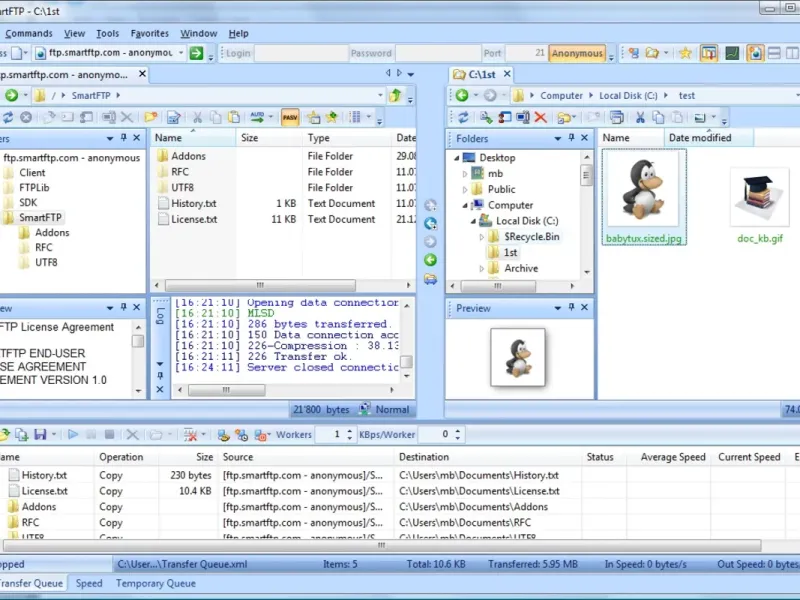
Task: Open the View menu
Action: tap(74, 34)
